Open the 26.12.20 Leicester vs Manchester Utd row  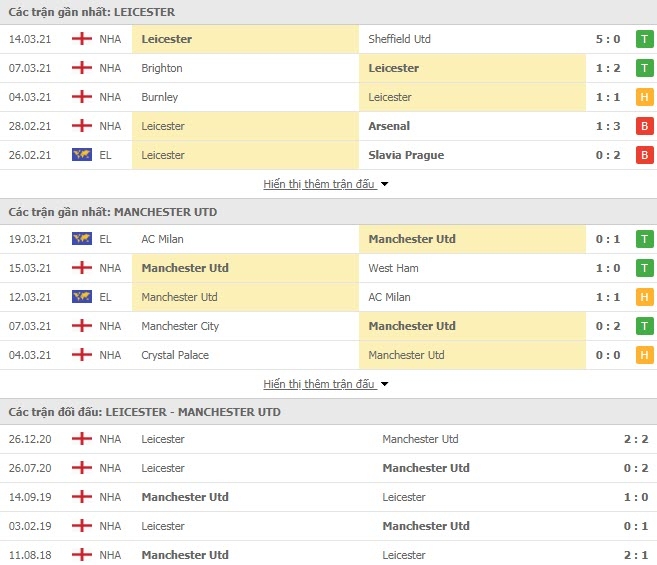328,439
